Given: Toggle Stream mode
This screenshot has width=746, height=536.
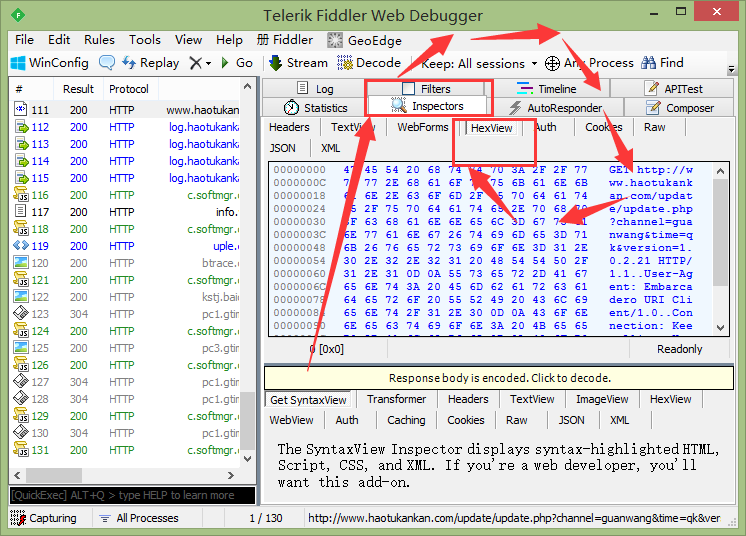Looking at the screenshot, I should pos(298,63).
